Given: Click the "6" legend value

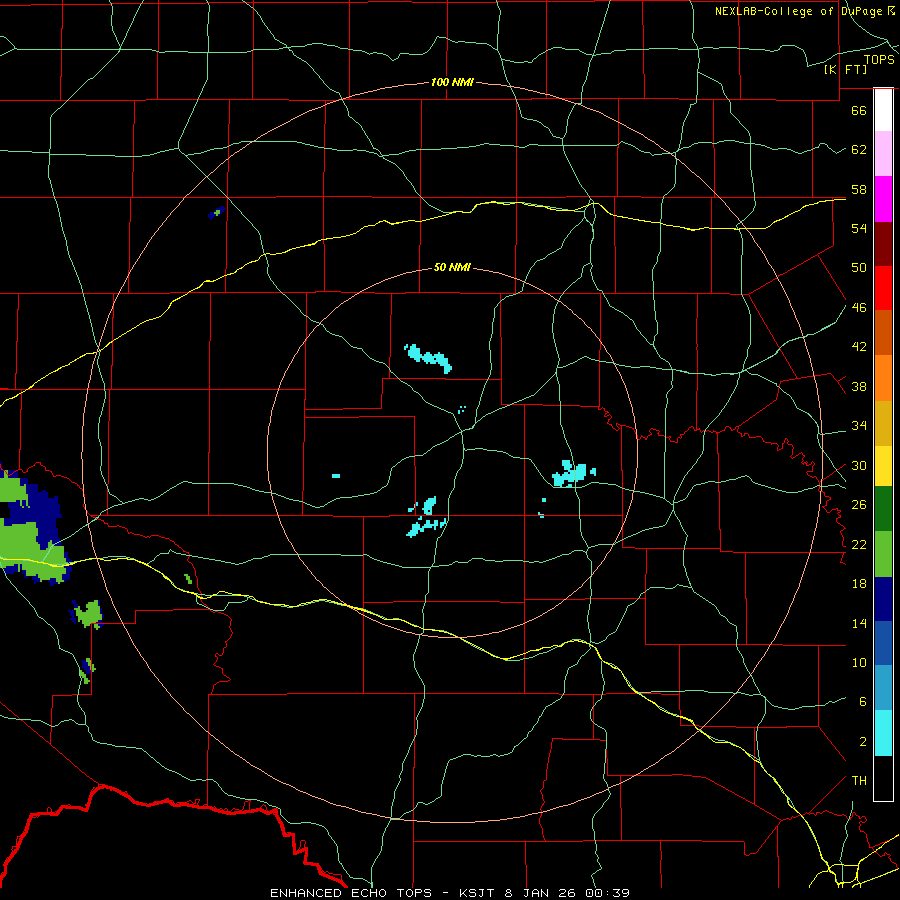Looking at the screenshot, I should 863,702.
